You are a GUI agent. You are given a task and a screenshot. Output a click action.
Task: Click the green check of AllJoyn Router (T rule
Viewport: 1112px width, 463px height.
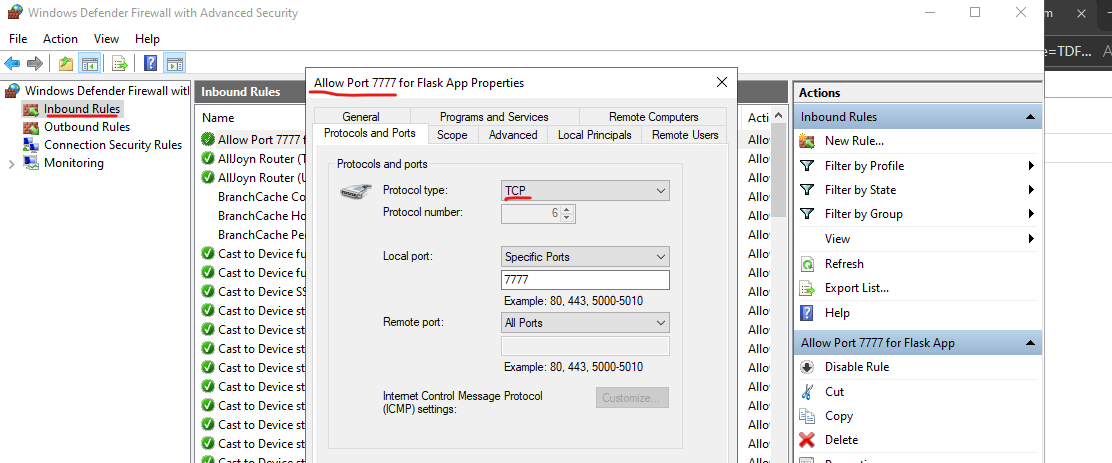(x=208, y=159)
